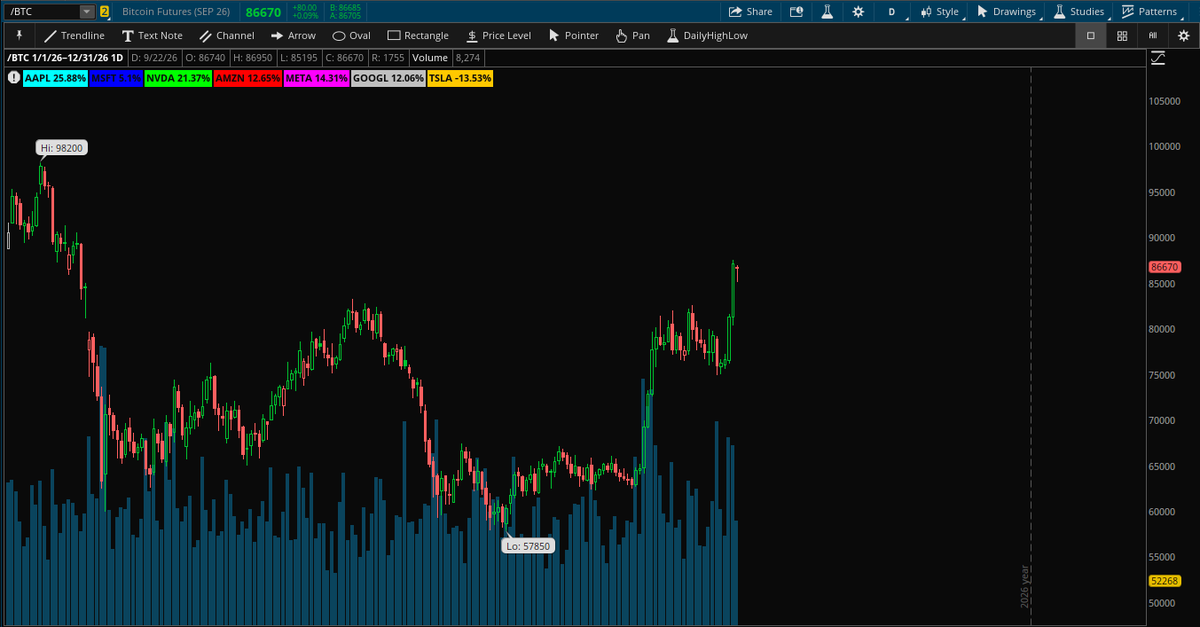The height and width of the screenshot is (627, 1200).
Task: Select single-chart layout square icon
Action: click(x=1091, y=35)
